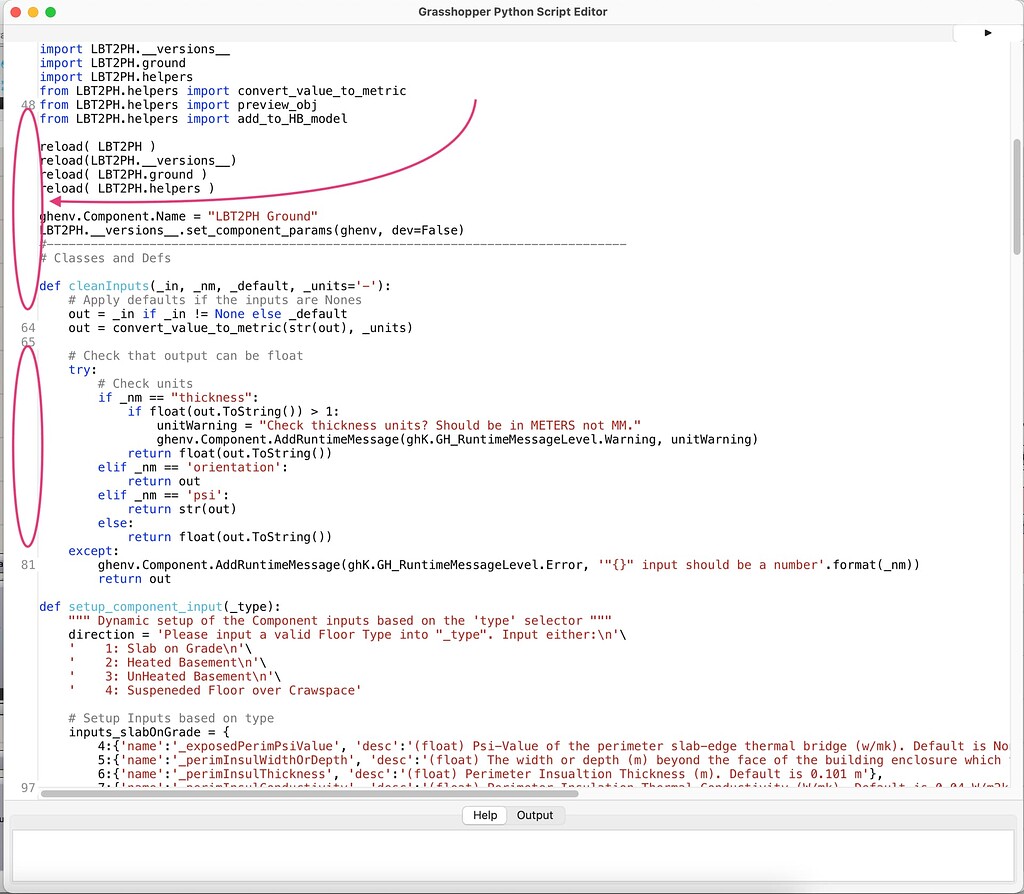1024x894 pixels.
Task: Switch to the Output tab
Action: 535,815
